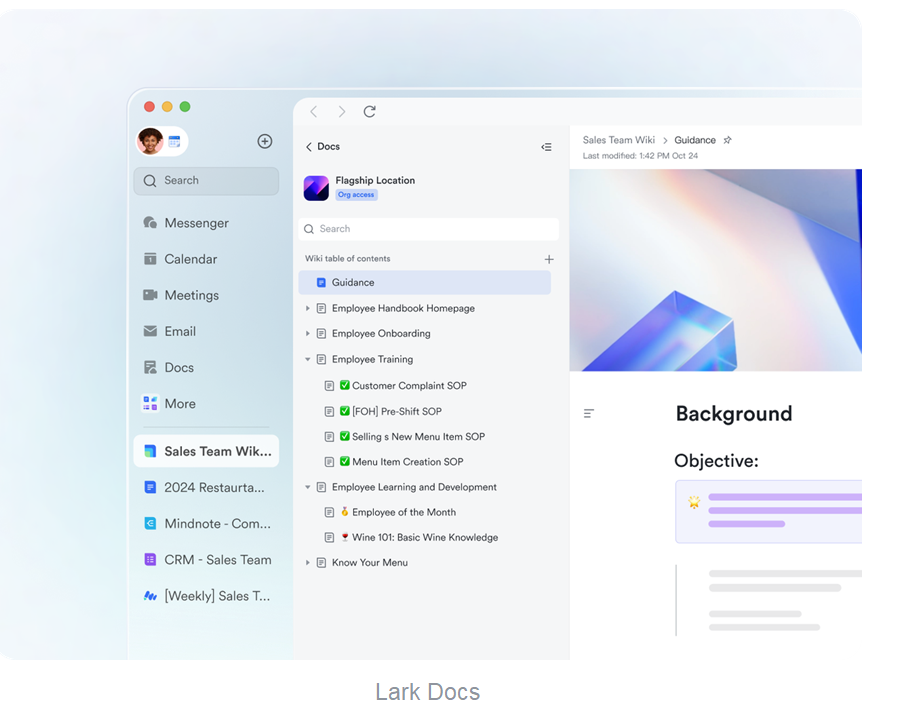Open the document outline icon near Background

click(589, 414)
